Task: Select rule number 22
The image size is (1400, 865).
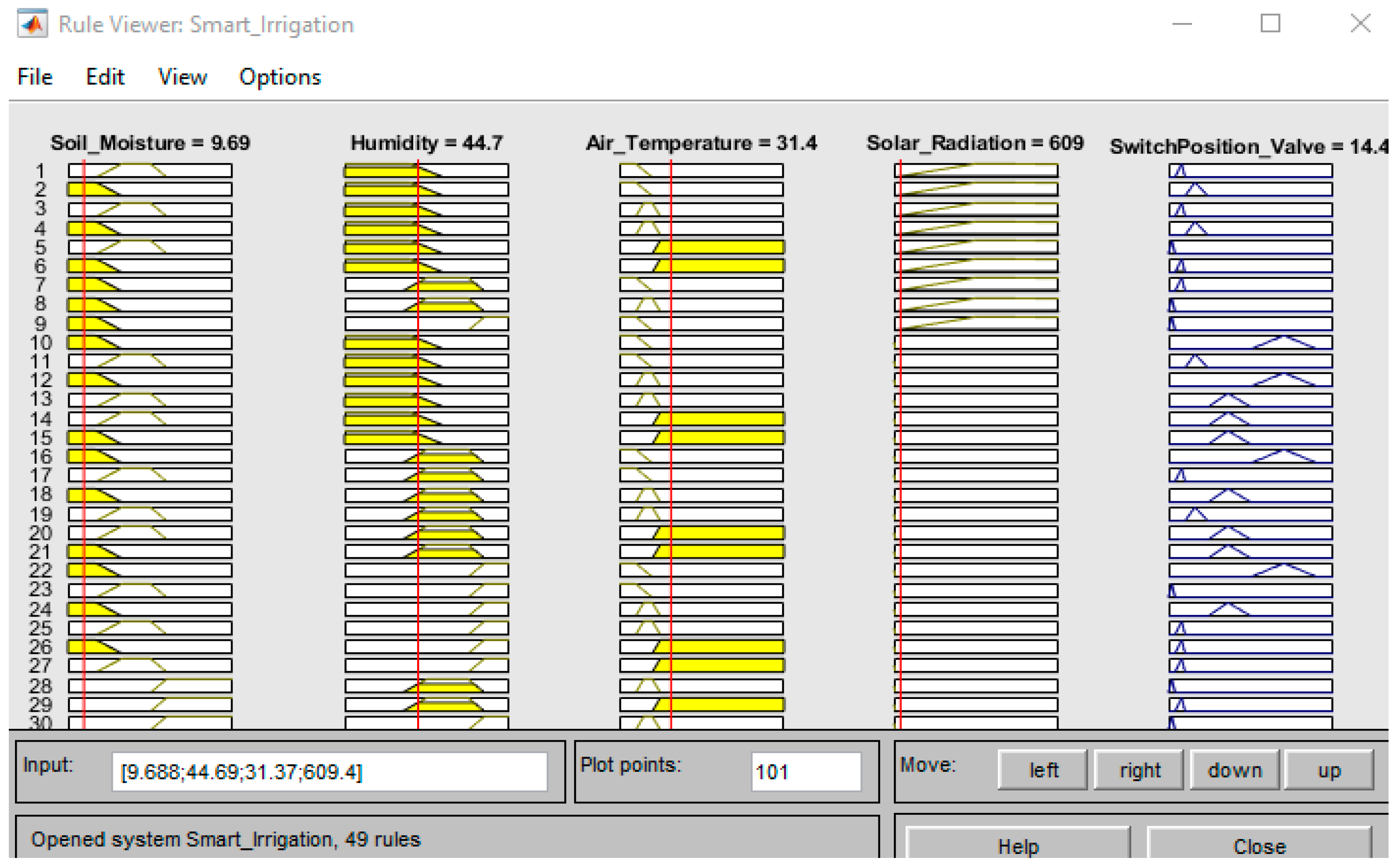Action: 41,570
